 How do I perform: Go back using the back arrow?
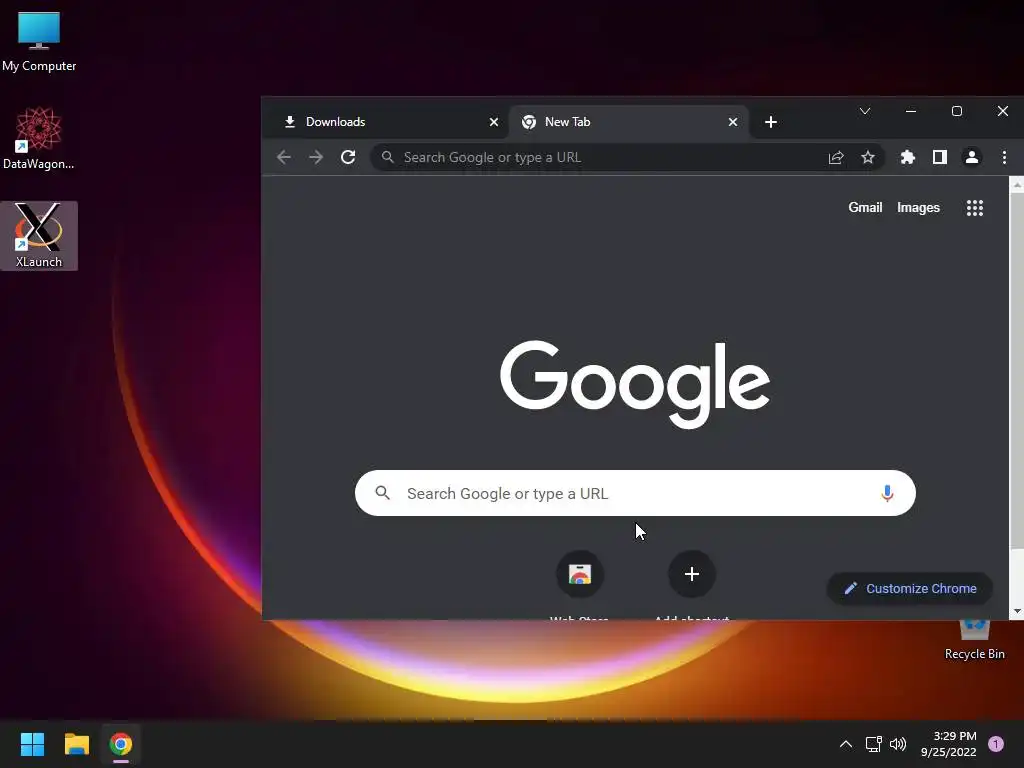pyautogui.click(x=283, y=157)
